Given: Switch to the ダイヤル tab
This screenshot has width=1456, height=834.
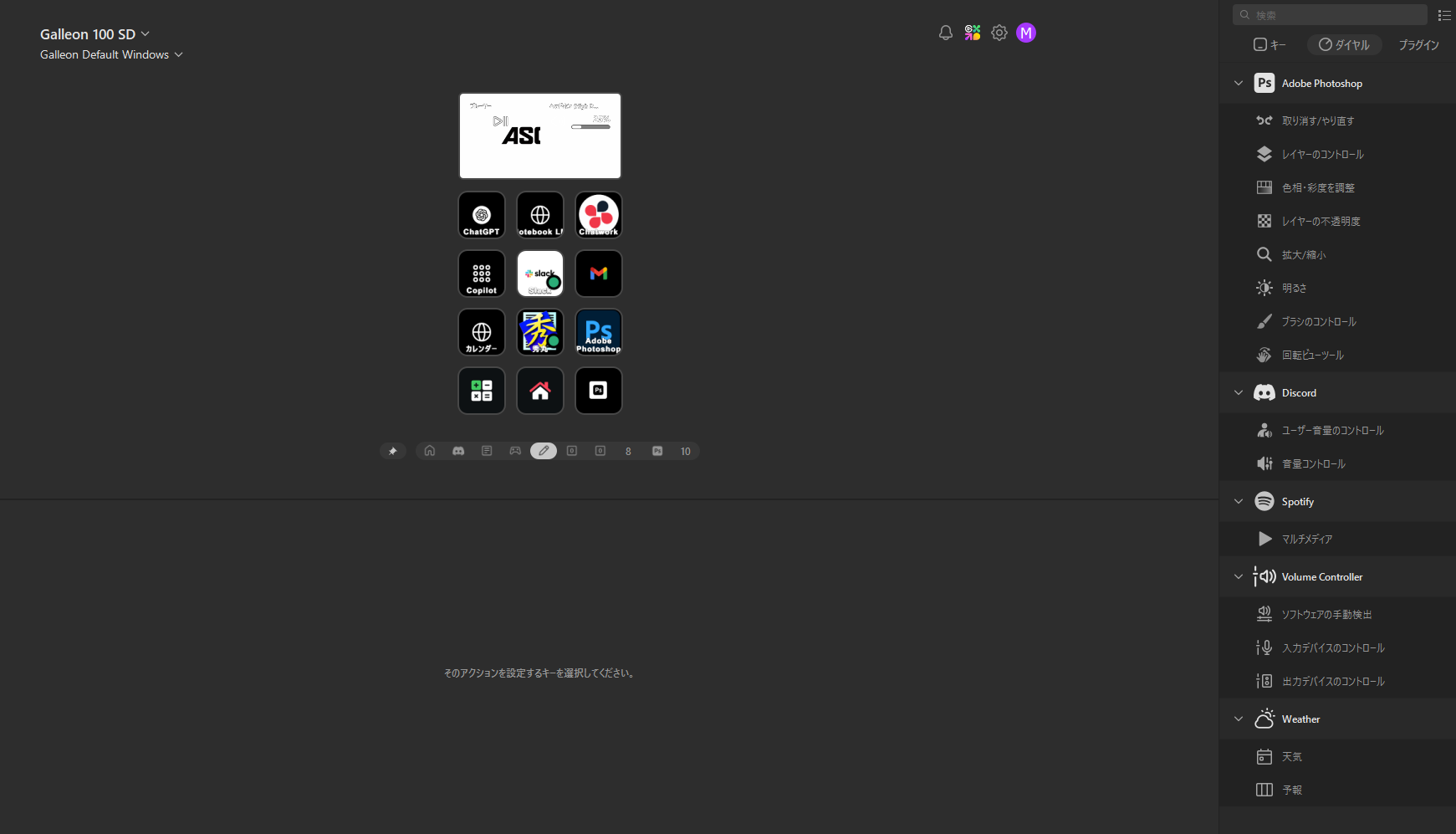Looking at the screenshot, I should pos(1344,44).
